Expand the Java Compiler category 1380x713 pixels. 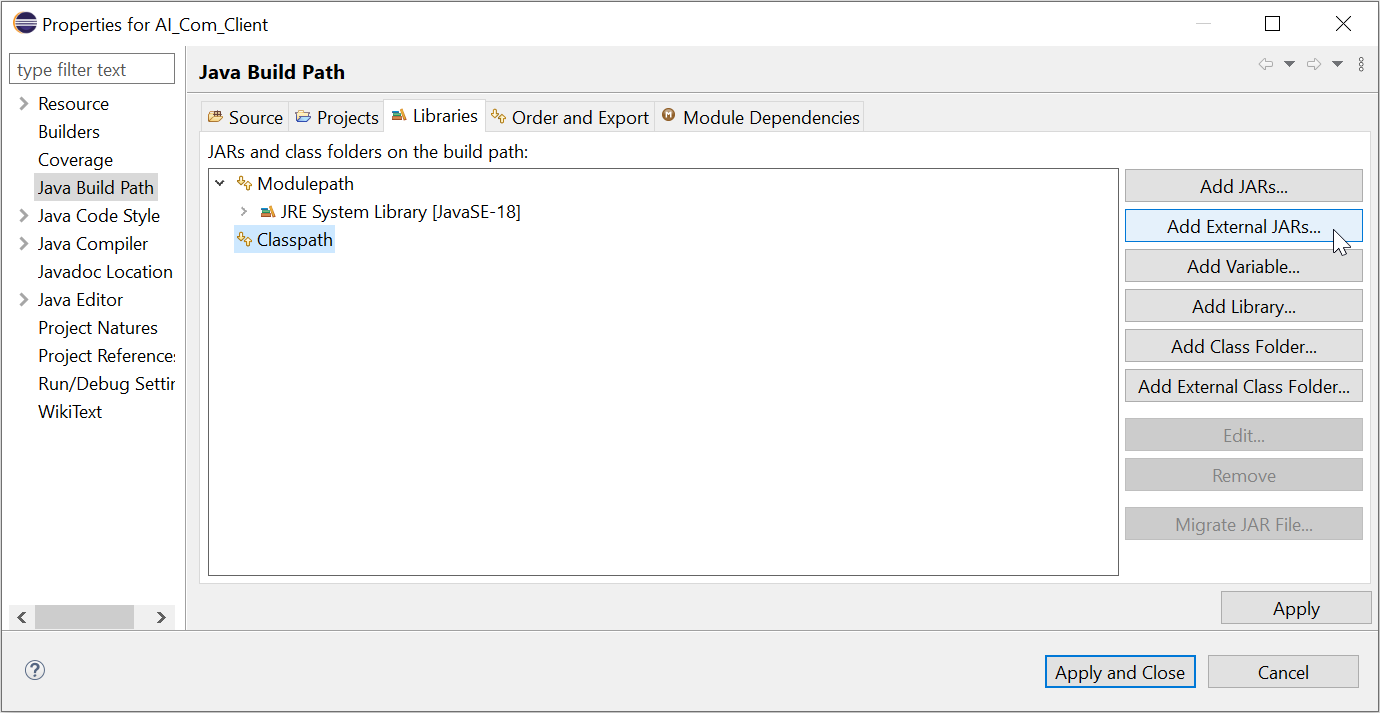click(x=23, y=244)
